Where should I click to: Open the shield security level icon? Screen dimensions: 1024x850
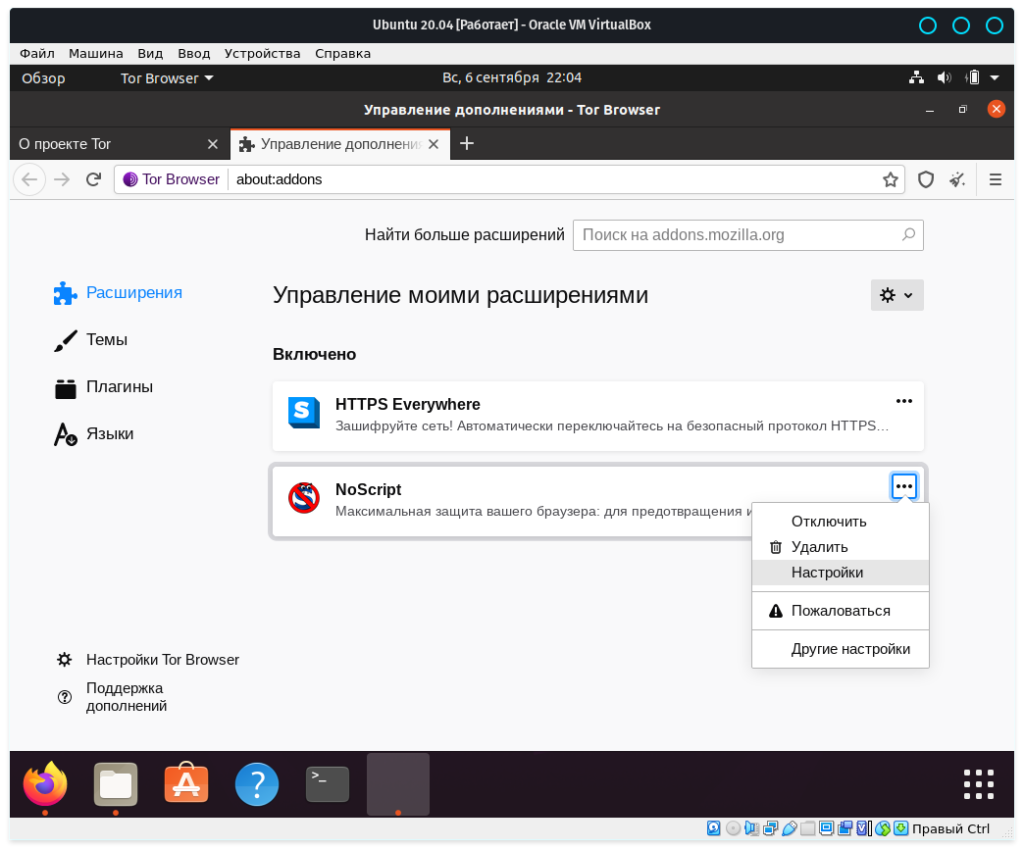(926, 180)
